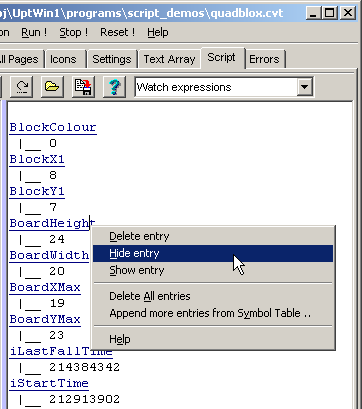Close the quadblox.cvt window
This screenshot has height=409, width=362.
[348, 13]
